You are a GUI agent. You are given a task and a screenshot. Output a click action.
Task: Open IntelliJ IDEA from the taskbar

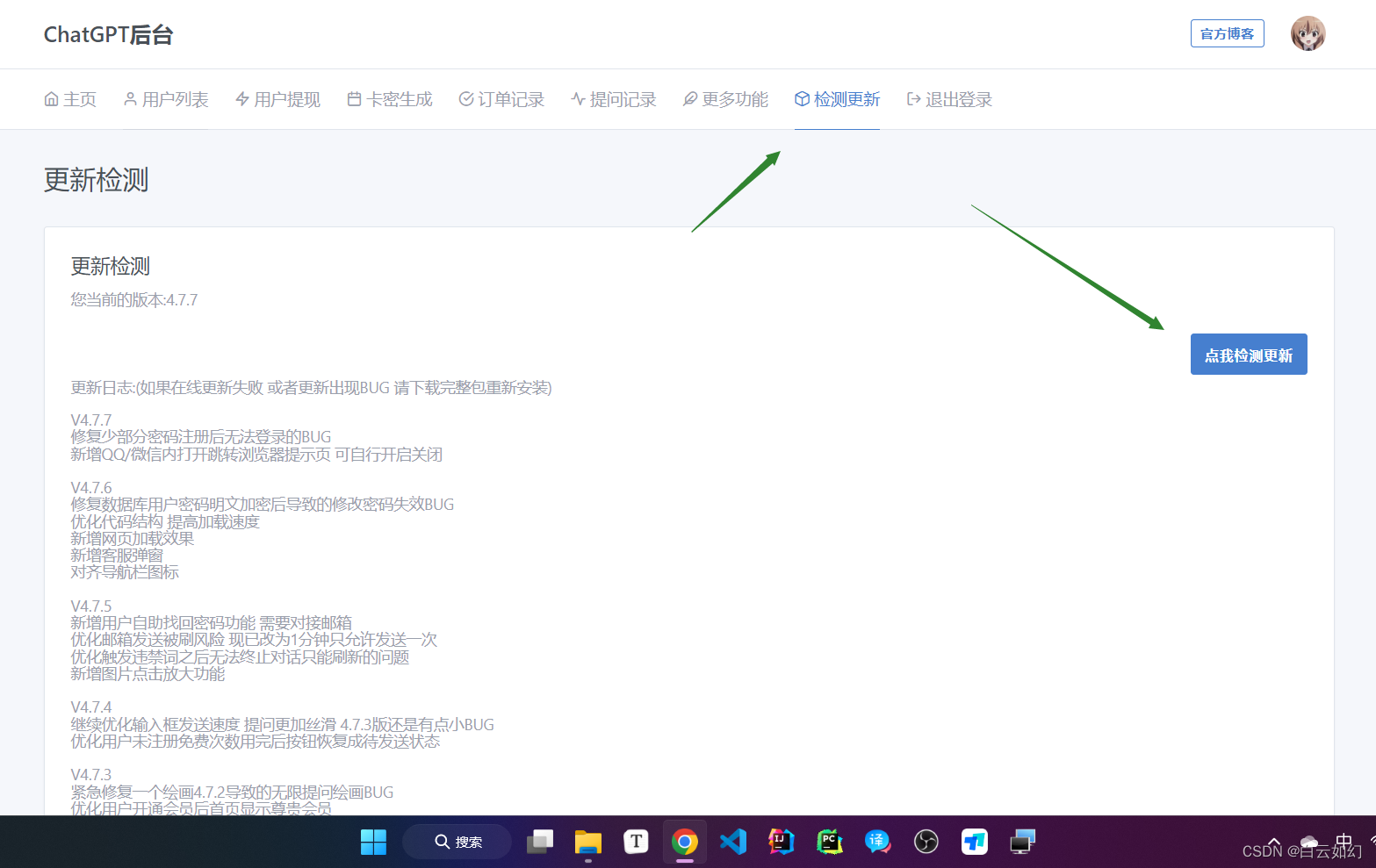pos(782,842)
